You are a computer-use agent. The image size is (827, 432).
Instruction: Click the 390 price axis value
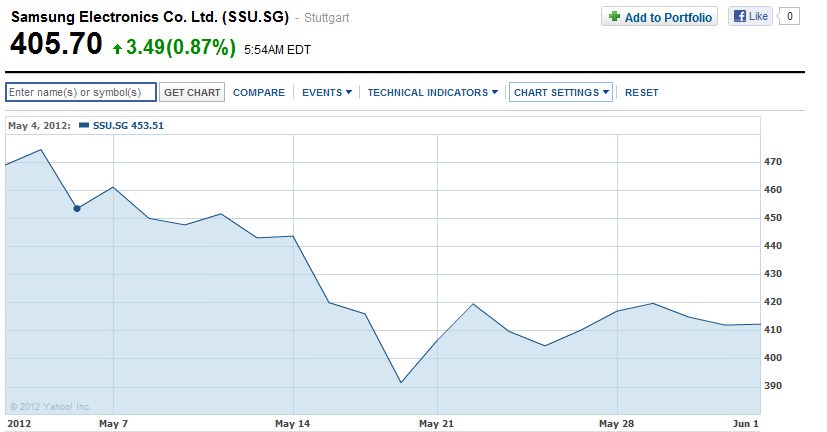pyautogui.click(x=773, y=386)
